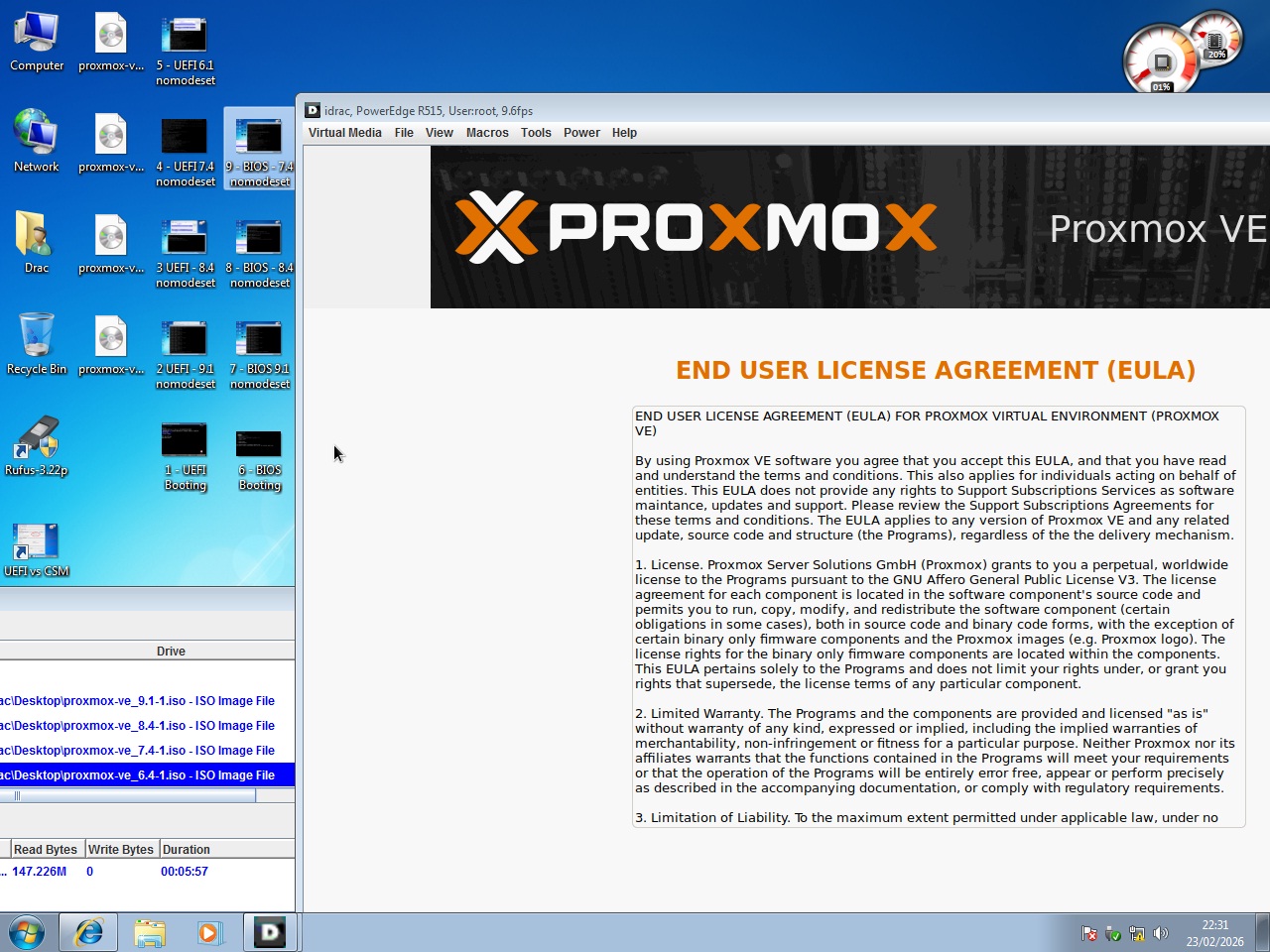
Task: Open the volume speaker tray icon
Action: (1161, 933)
